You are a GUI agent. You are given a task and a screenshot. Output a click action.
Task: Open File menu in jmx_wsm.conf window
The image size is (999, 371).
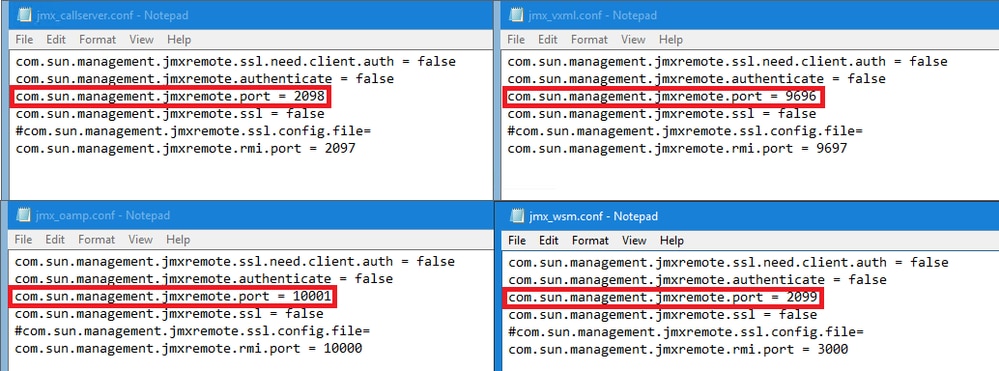[517, 240]
